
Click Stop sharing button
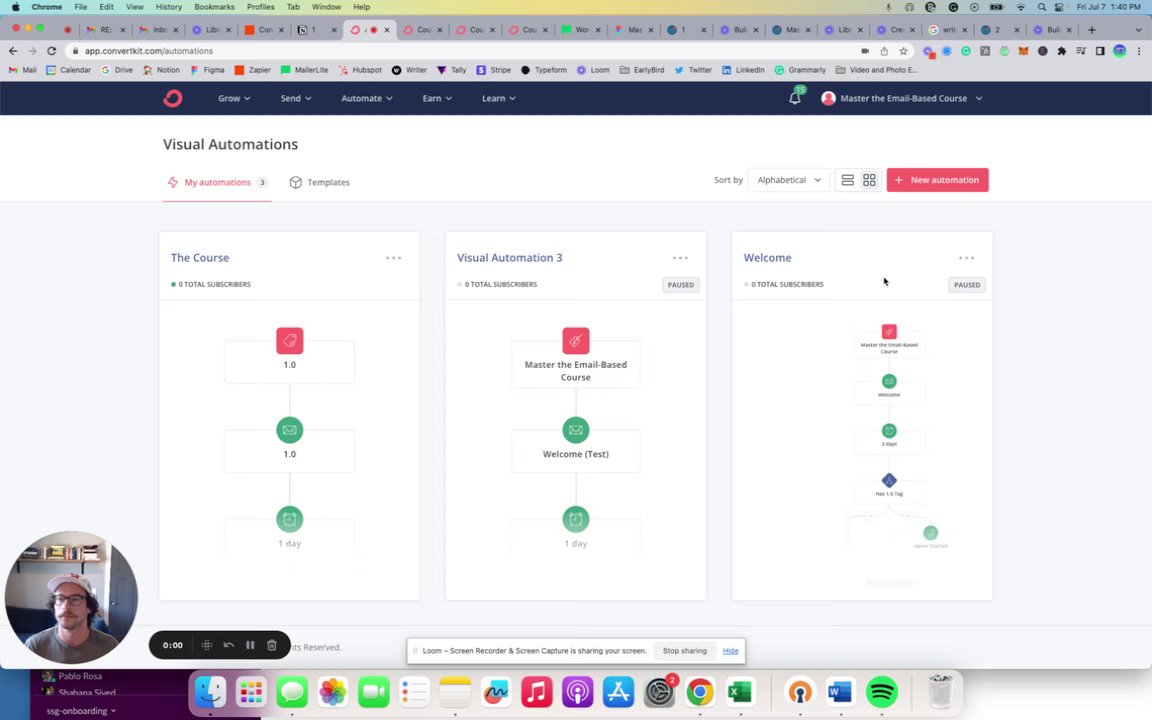tap(684, 650)
